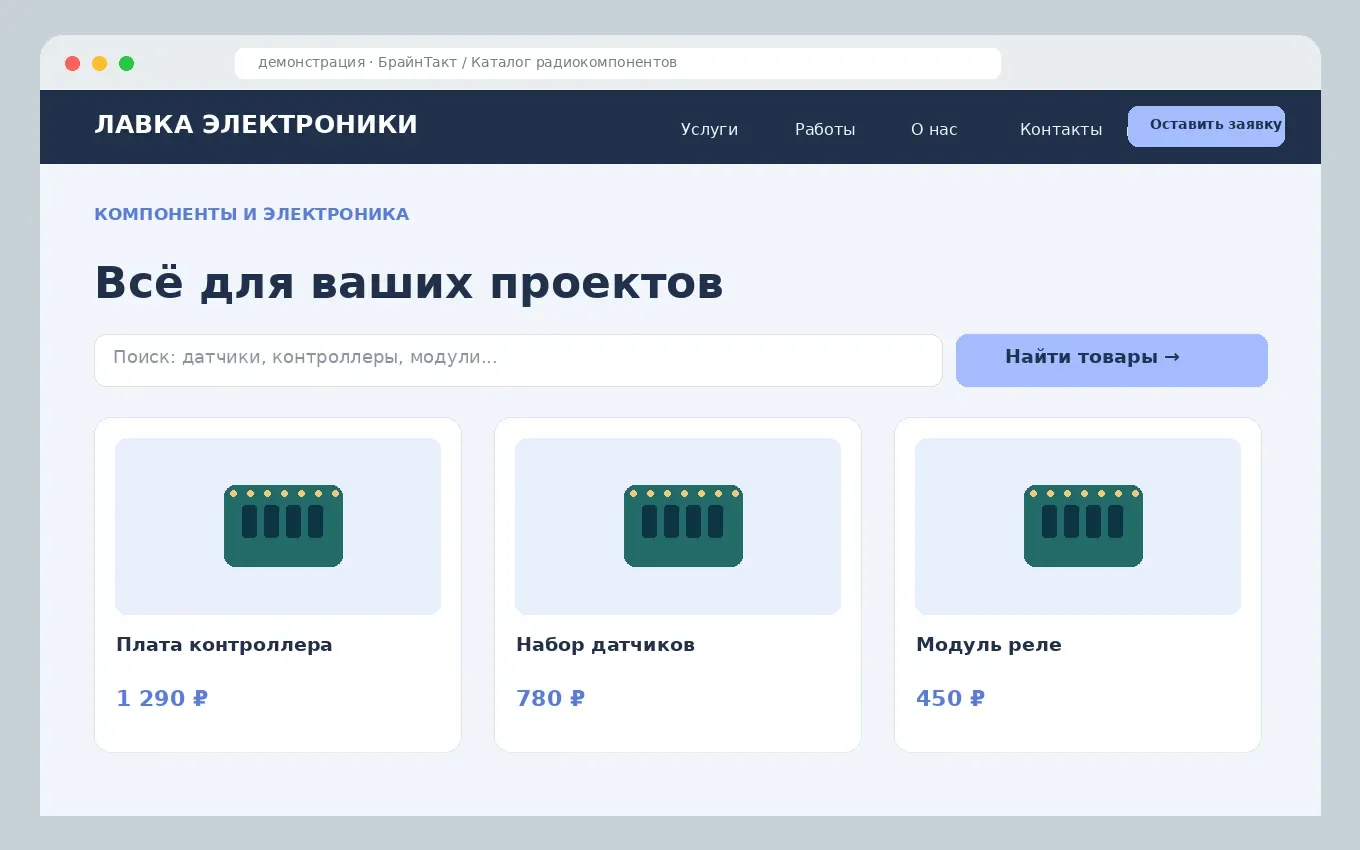Focus the search field for датчики, контроллеры
This screenshot has height=850, width=1360.
tap(518, 360)
